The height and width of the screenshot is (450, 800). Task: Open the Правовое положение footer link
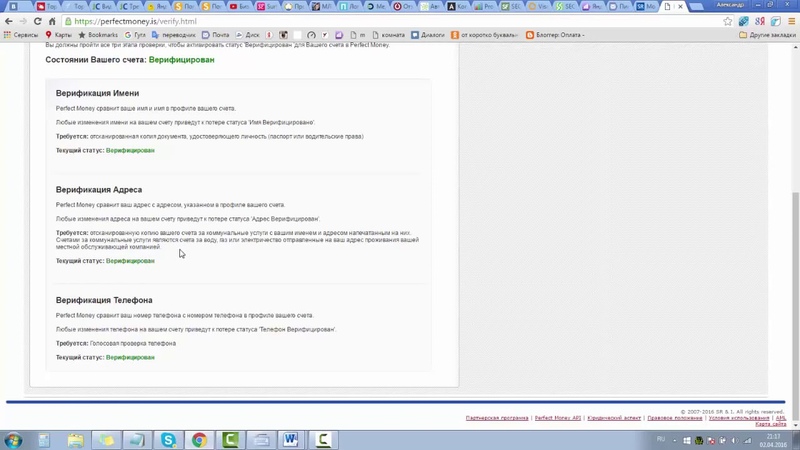[x=674, y=418]
